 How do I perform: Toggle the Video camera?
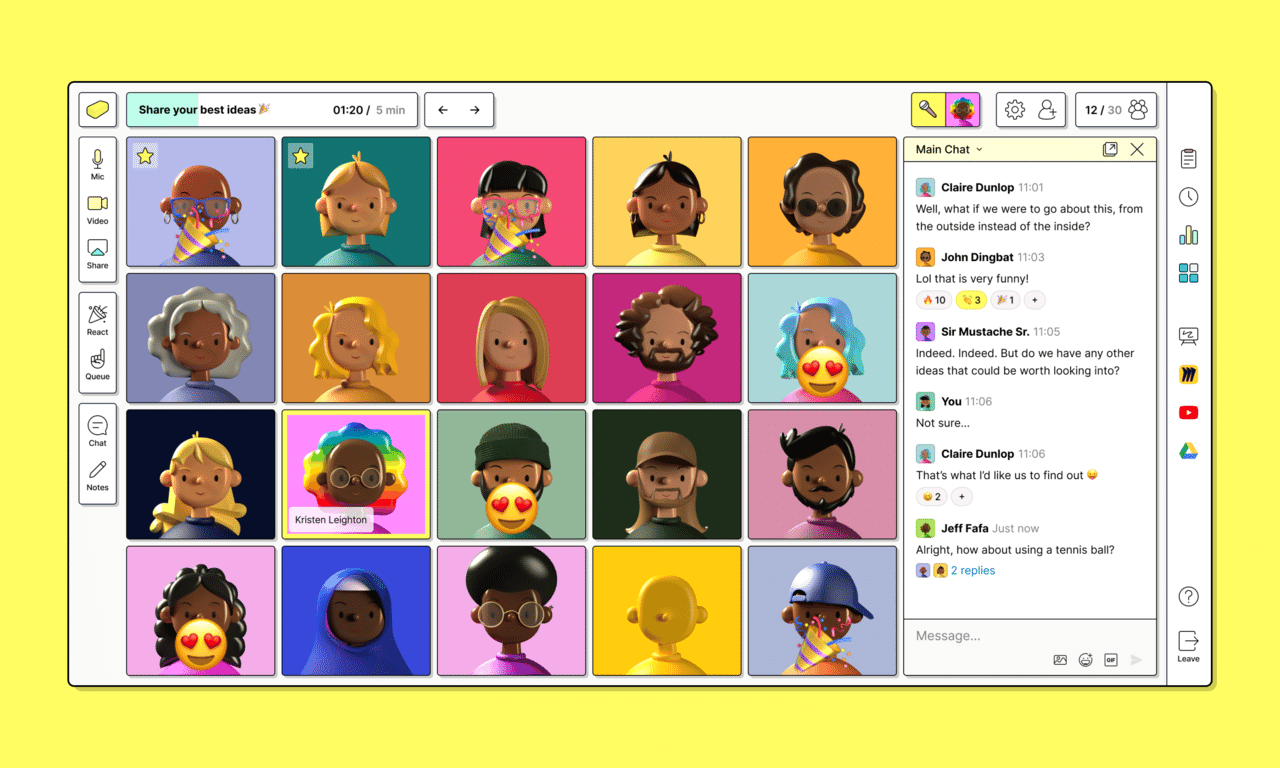(97, 208)
